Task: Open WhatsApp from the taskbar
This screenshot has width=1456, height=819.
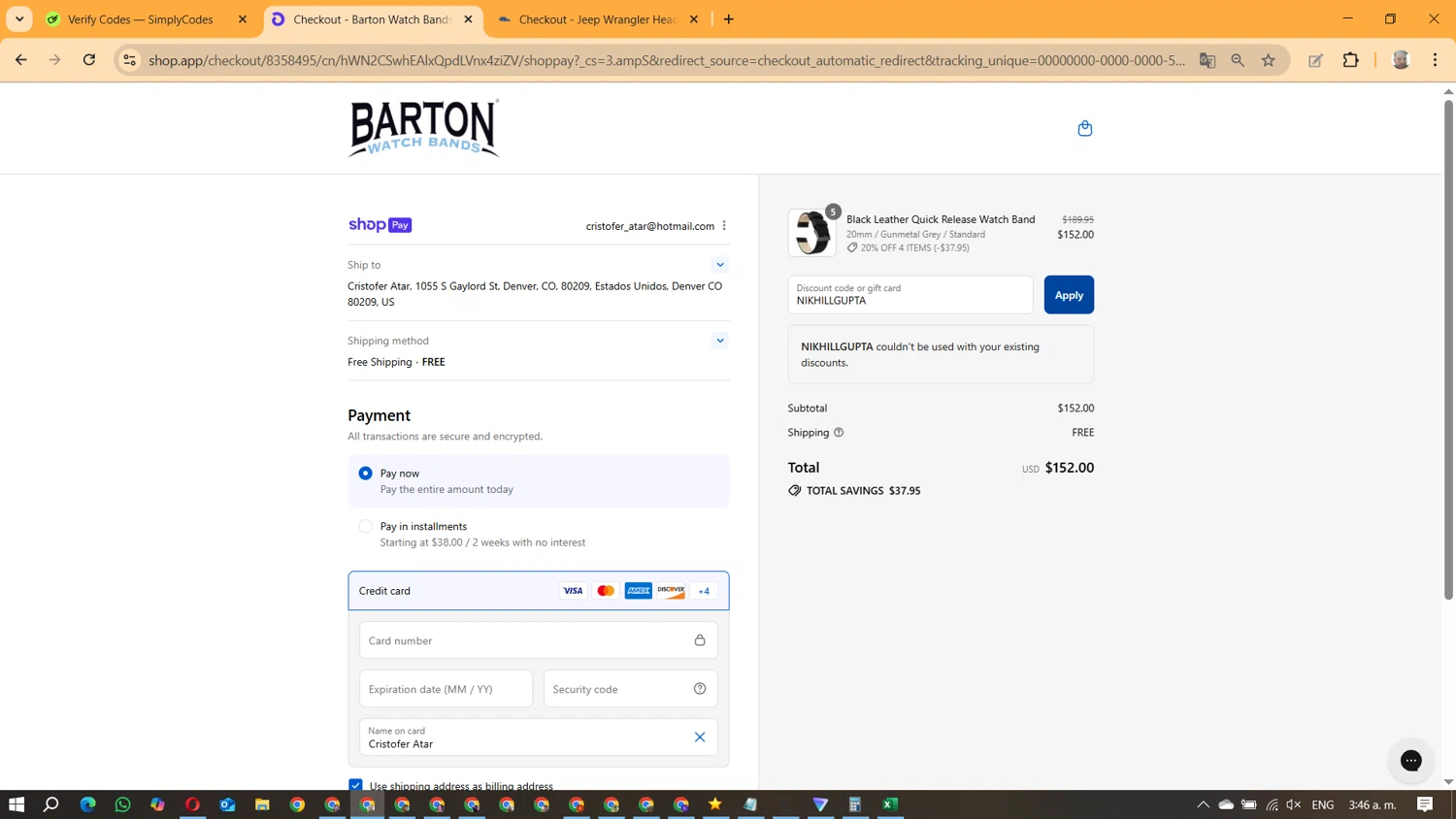Action: (122, 804)
